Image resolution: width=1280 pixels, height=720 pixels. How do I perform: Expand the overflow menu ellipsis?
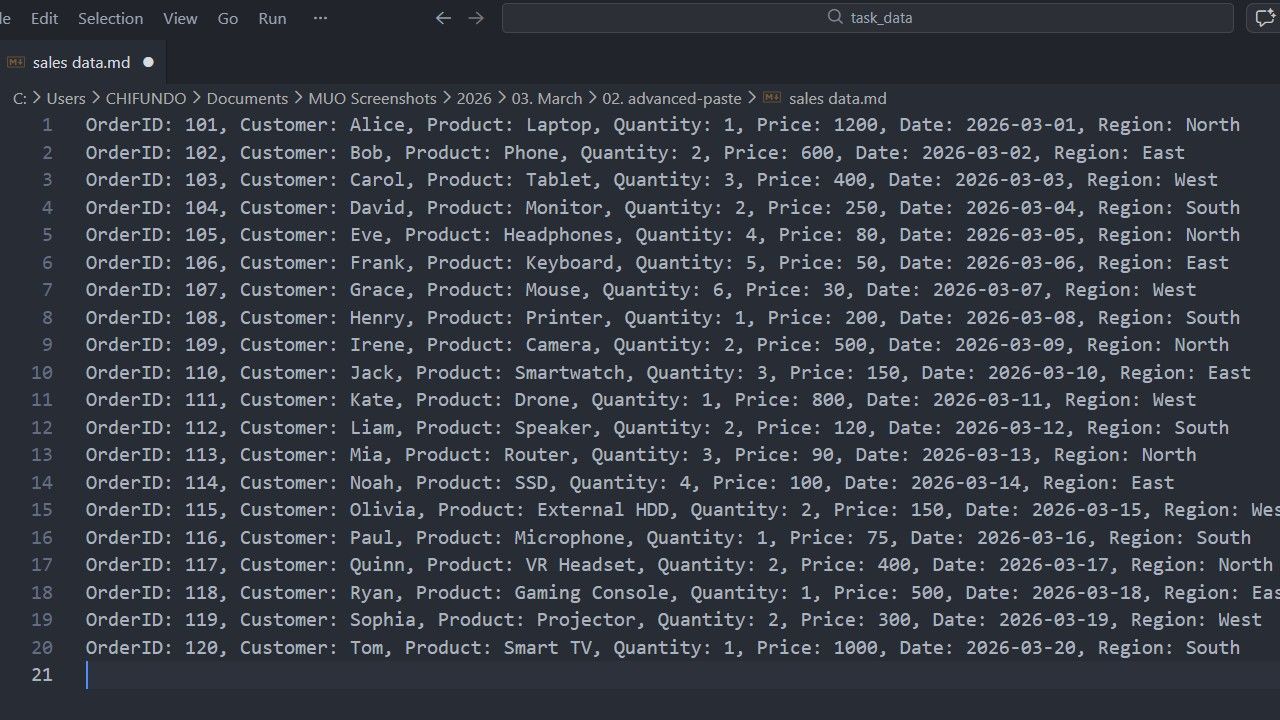pyautogui.click(x=320, y=18)
